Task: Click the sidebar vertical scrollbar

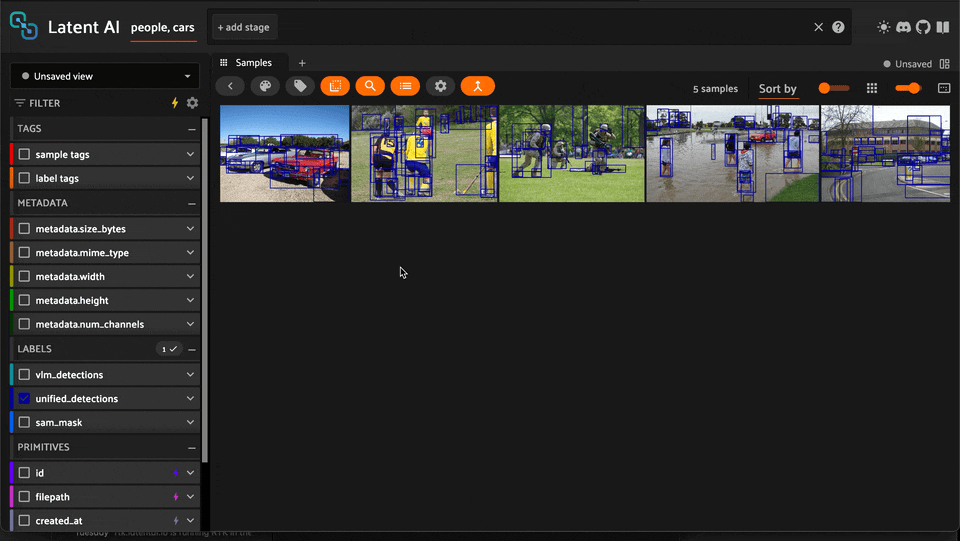Action: (x=204, y=291)
